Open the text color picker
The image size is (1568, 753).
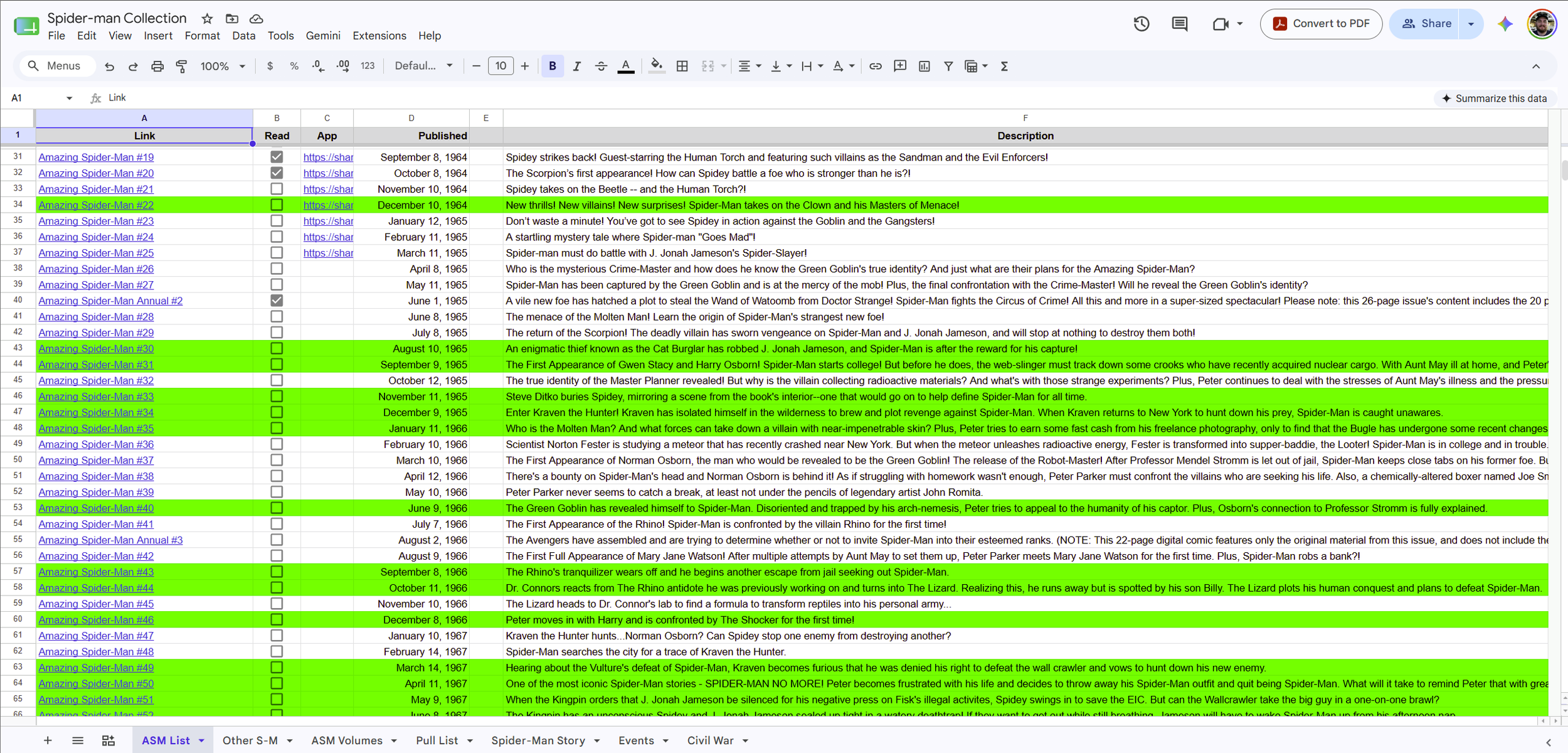625,66
